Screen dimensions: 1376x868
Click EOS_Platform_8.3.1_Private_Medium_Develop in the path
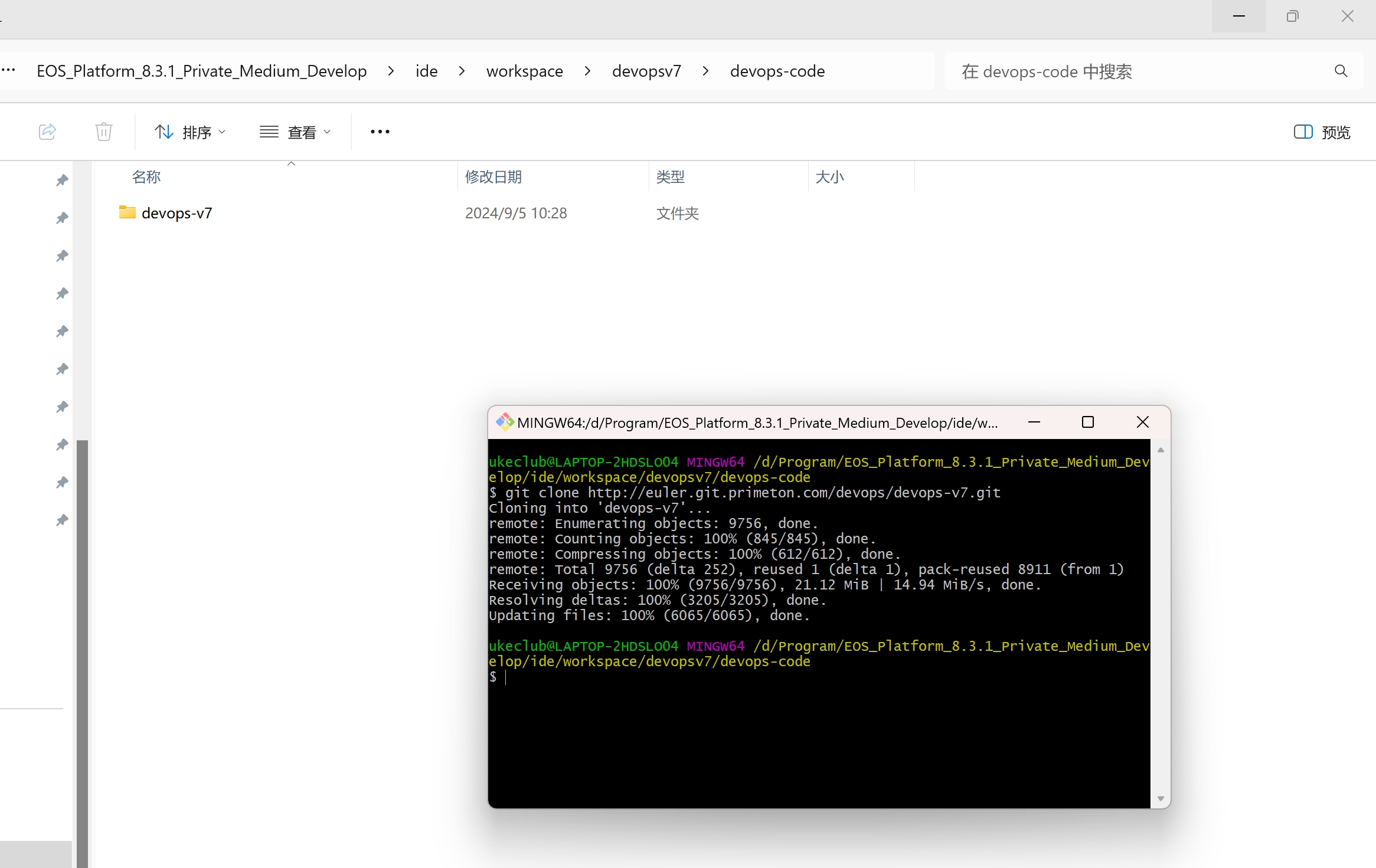[201, 70]
